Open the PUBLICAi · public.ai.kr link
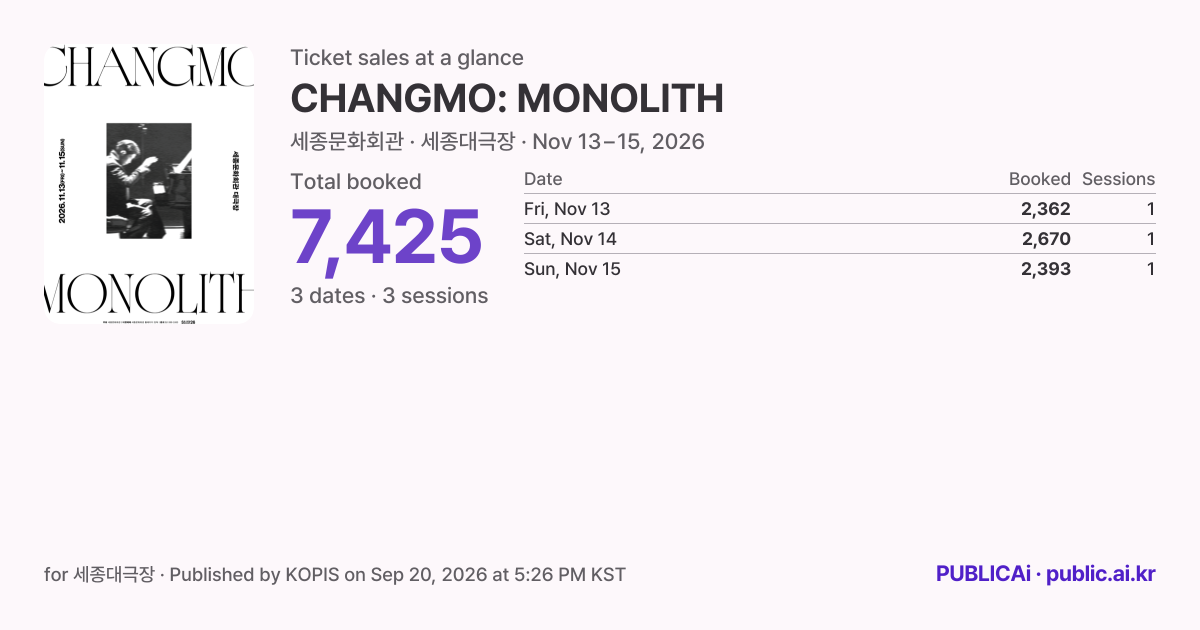Viewport: 1200px width, 630px height. 1046,574
